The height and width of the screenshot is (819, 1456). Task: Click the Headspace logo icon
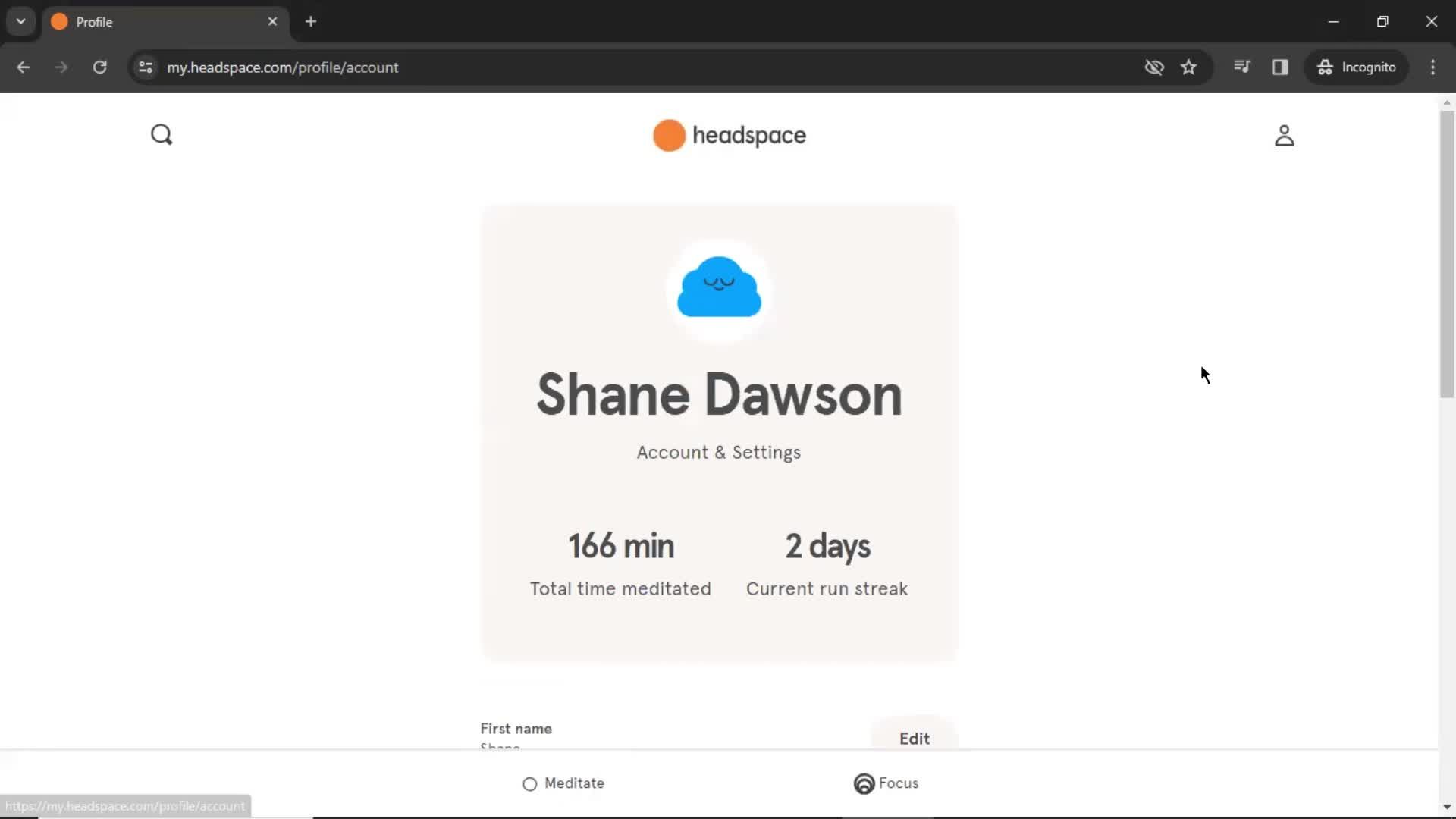pyautogui.click(x=667, y=135)
